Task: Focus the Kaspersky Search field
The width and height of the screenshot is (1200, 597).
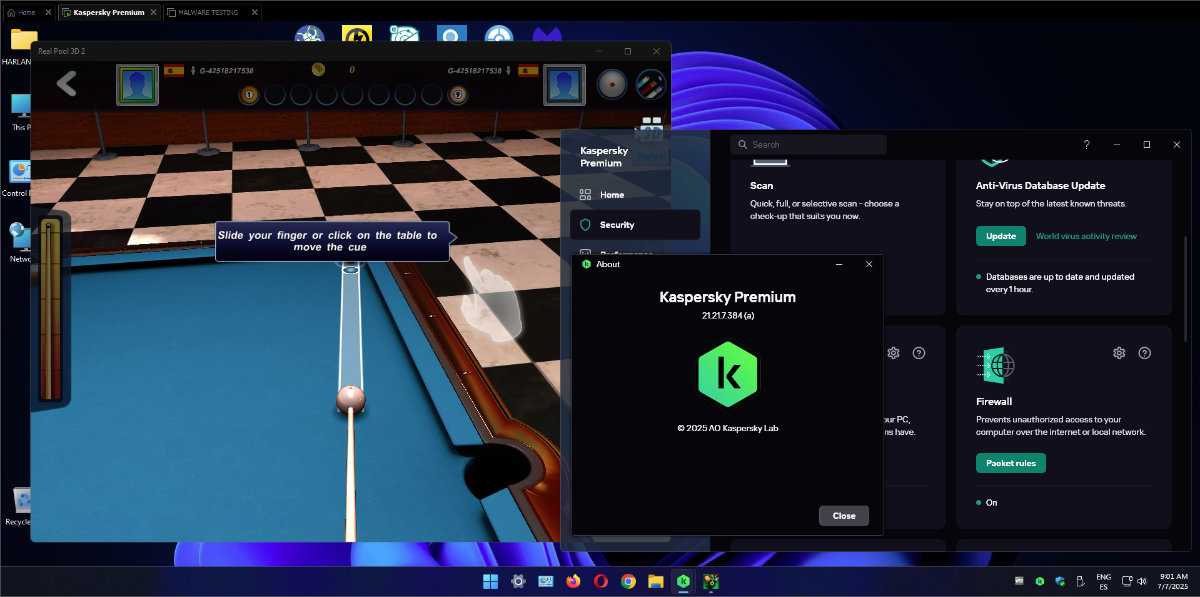Action: pos(808,145)
